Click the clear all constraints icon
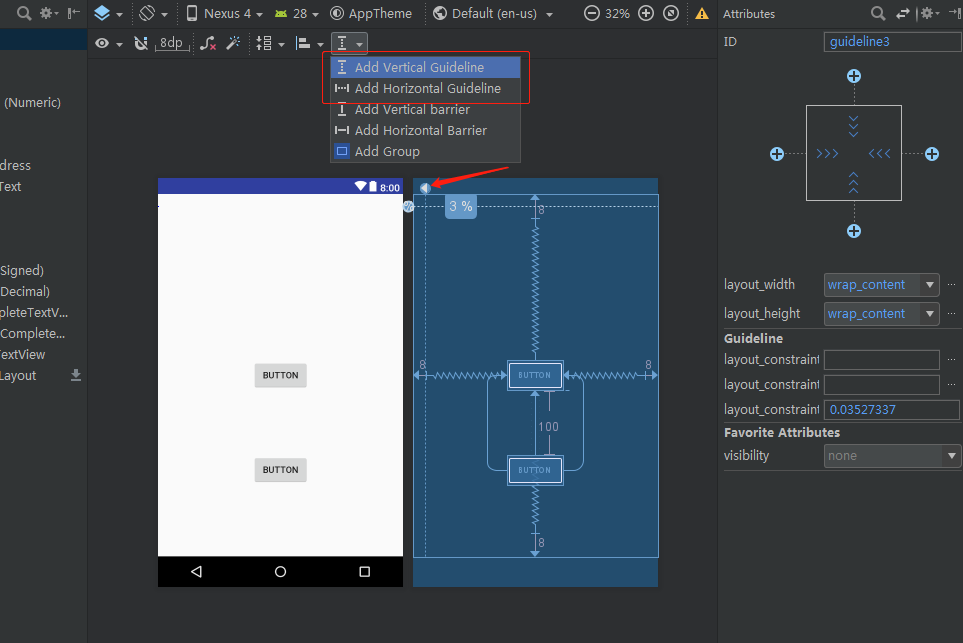This screenshot has width=963, height=643. pyautogui.click(x=208, y=43)
